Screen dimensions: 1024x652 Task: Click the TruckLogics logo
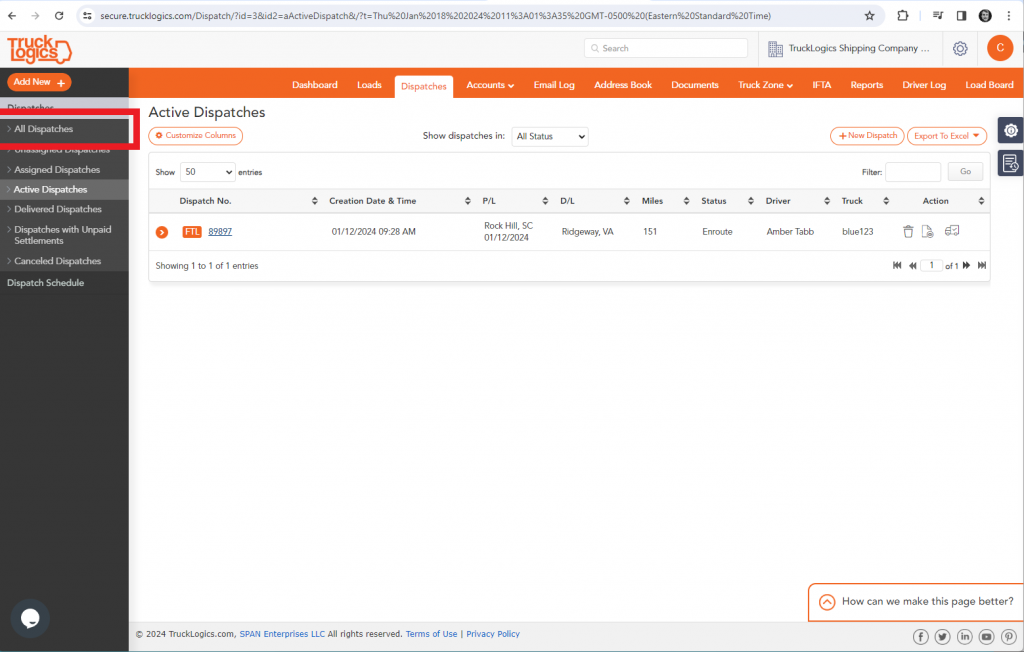click(39, 50)
